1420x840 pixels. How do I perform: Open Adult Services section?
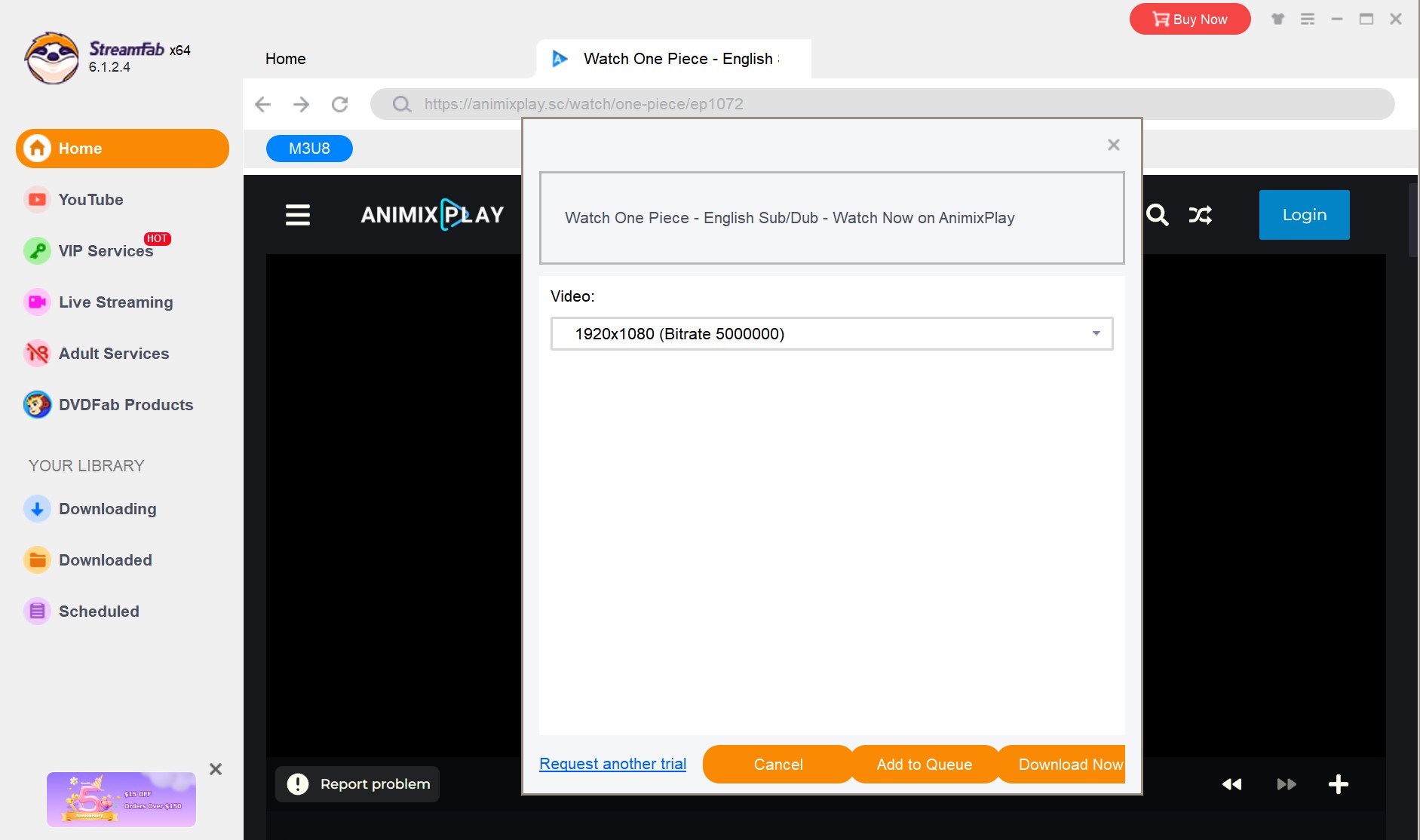click(114, 354)
